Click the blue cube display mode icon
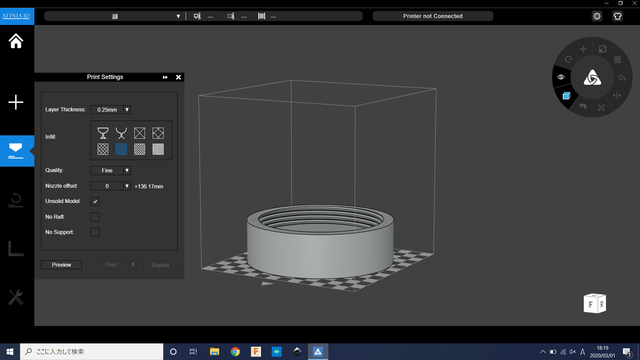640x360 pixels. 566,96
